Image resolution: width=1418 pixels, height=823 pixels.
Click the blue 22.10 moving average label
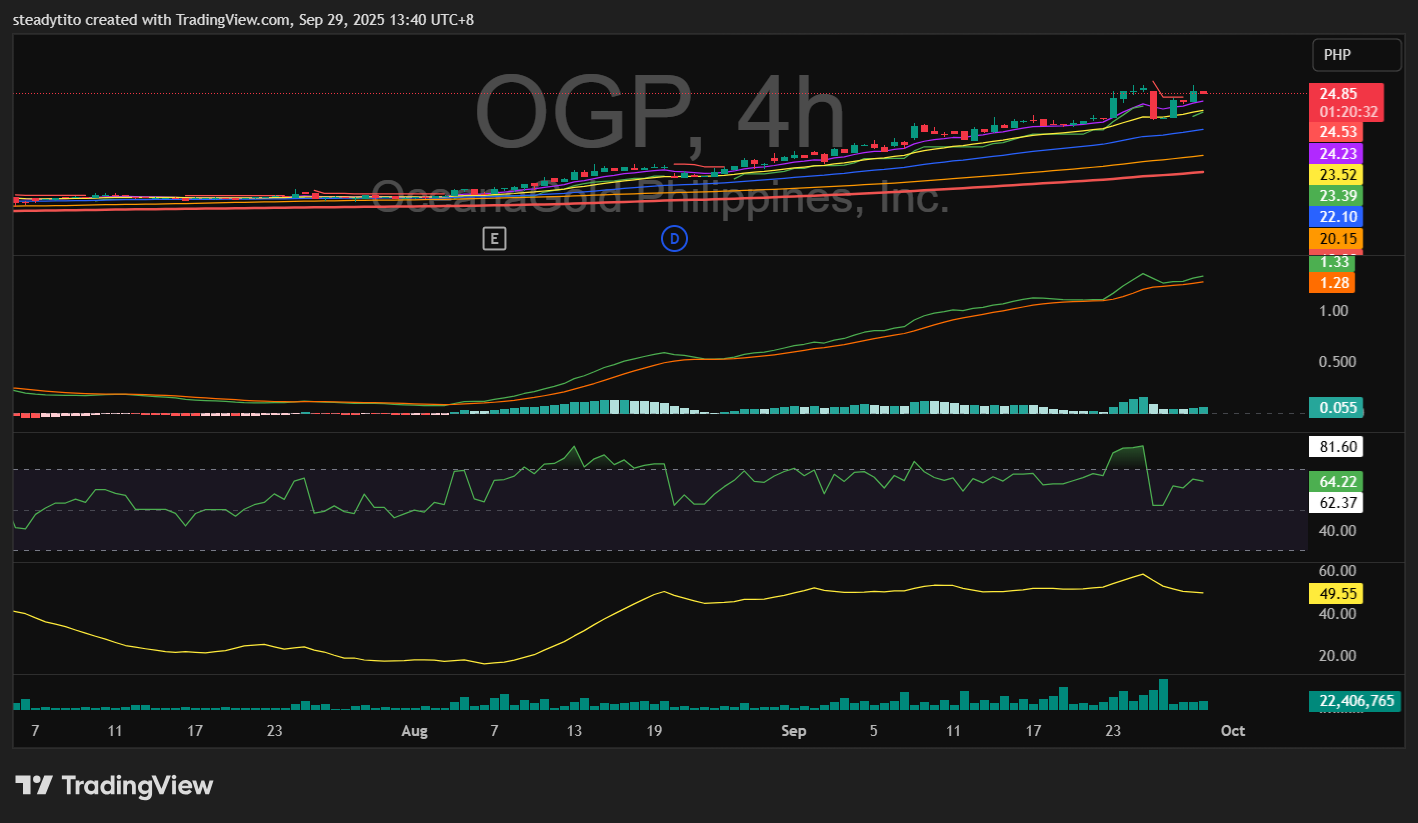click(1335, 217)
